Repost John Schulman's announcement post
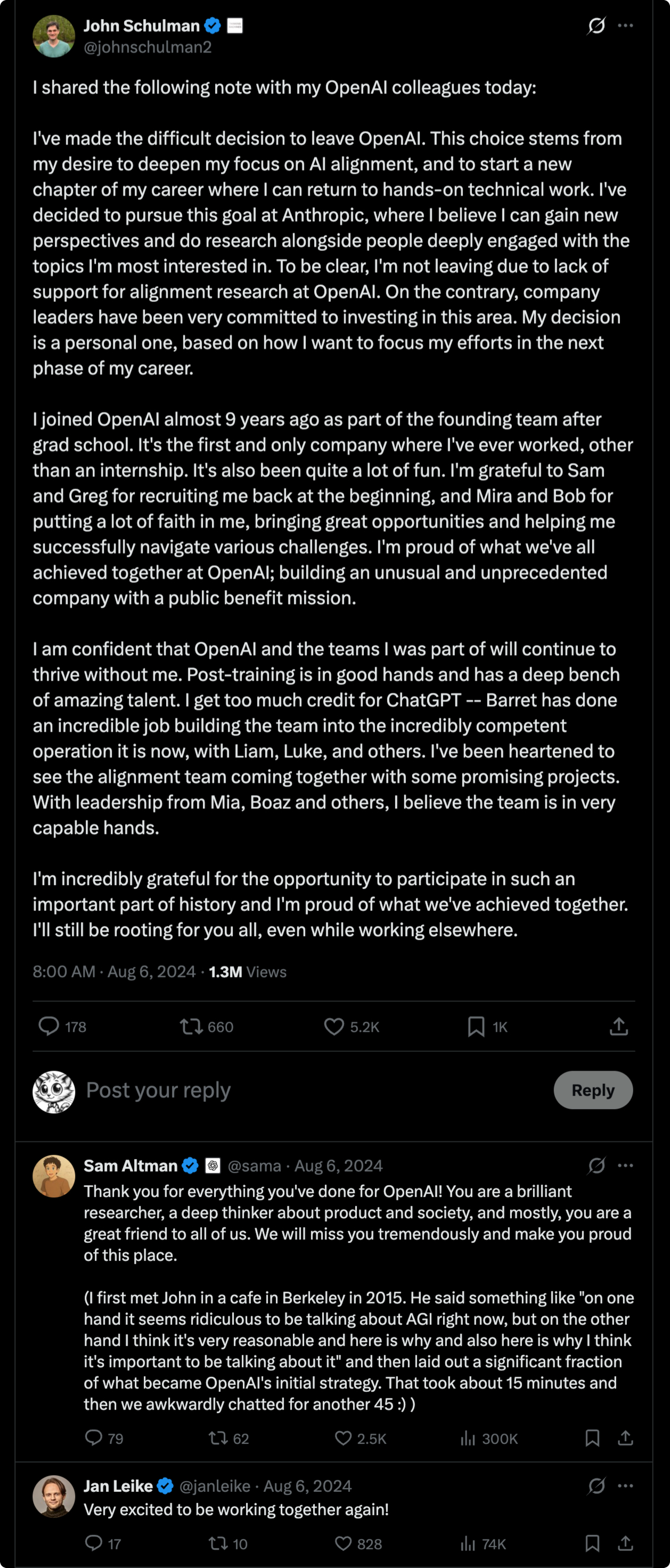Screen dimensions: 670x1568 (x=191, y=1027)
